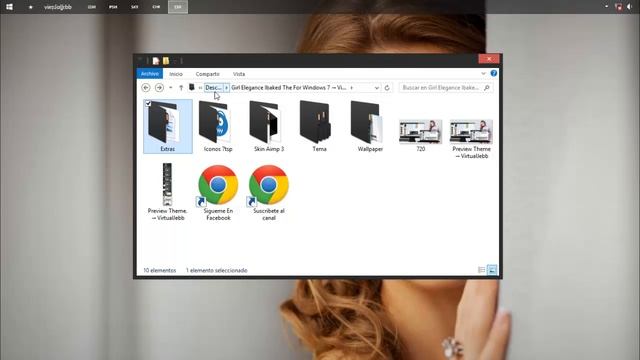
Task: Open the Skin Aimp 3 folder
Action: 269,126
